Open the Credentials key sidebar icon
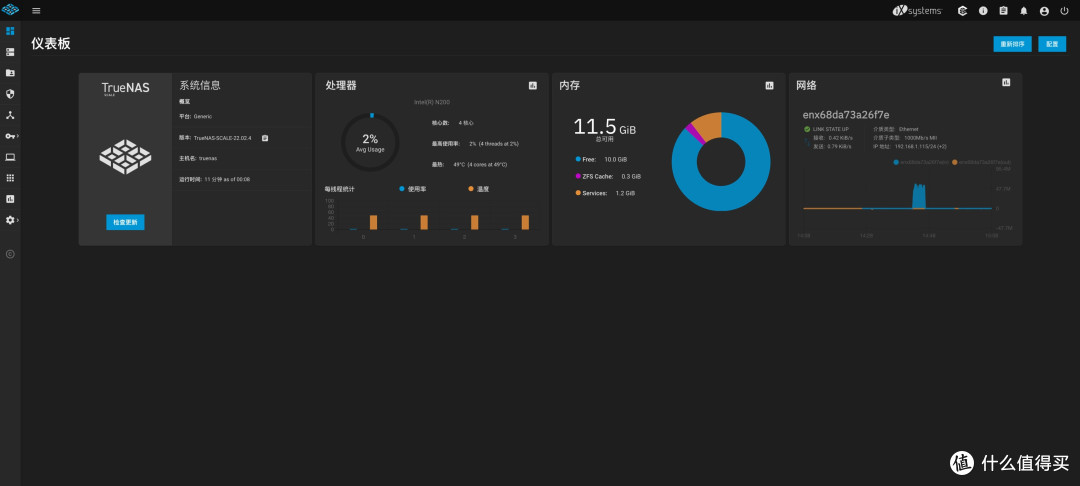1080x486 pixels. pos(10,136)
